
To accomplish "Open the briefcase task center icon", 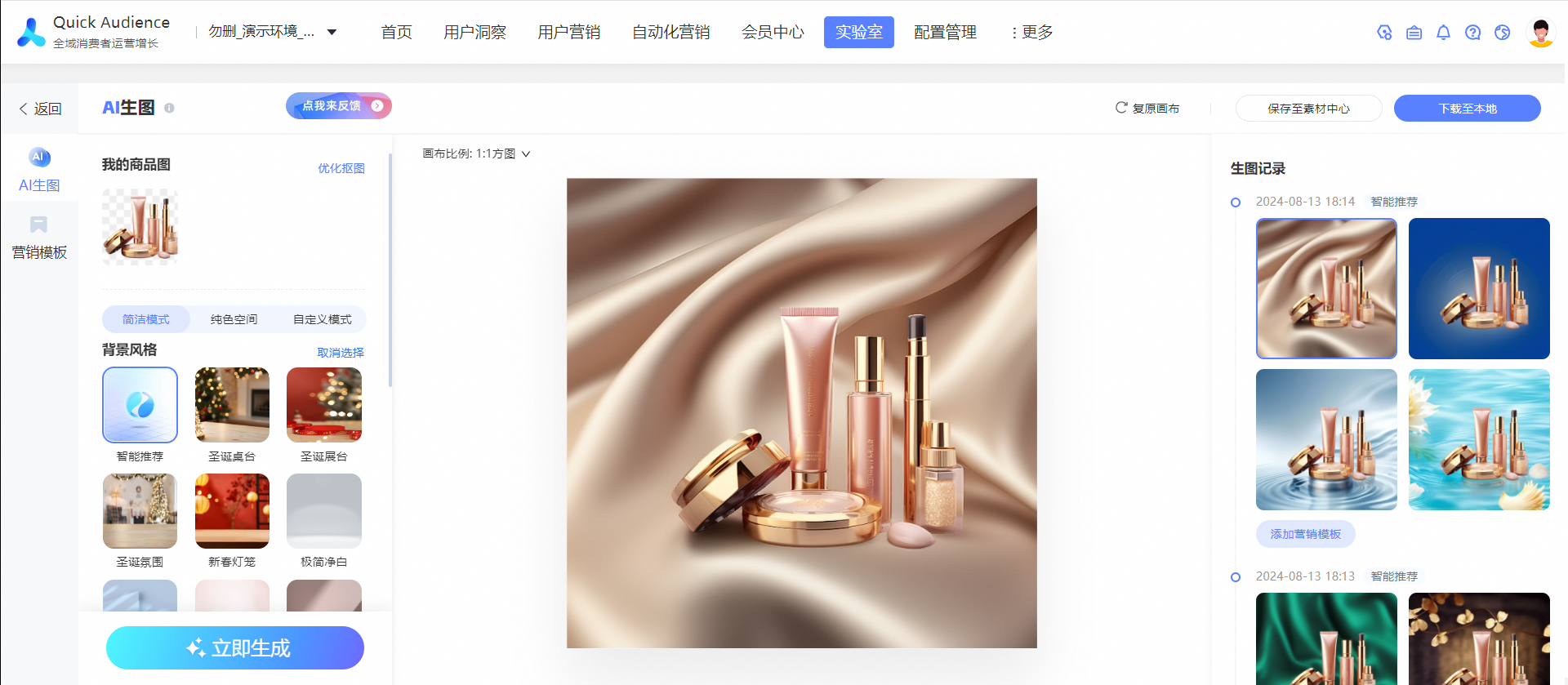I will pos(1414,33).
